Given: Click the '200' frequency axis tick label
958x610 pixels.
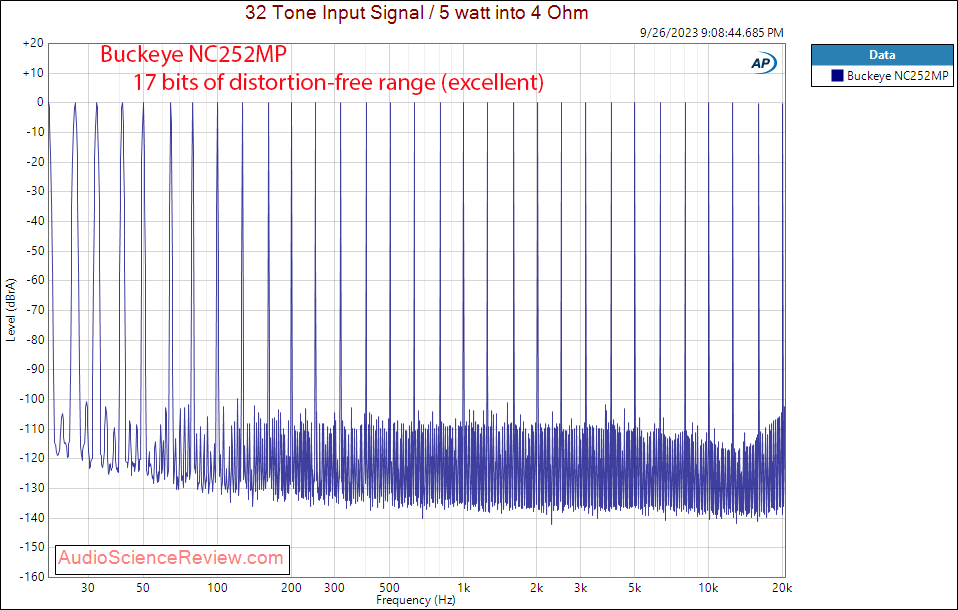Looking at the screenshot, I should 291,588.
